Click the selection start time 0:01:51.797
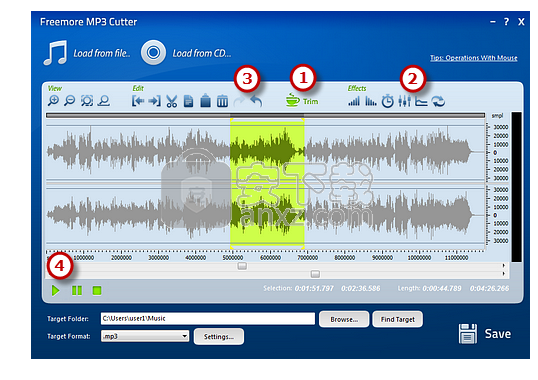The width and height of the screenshot is (538, 380). 314,288
